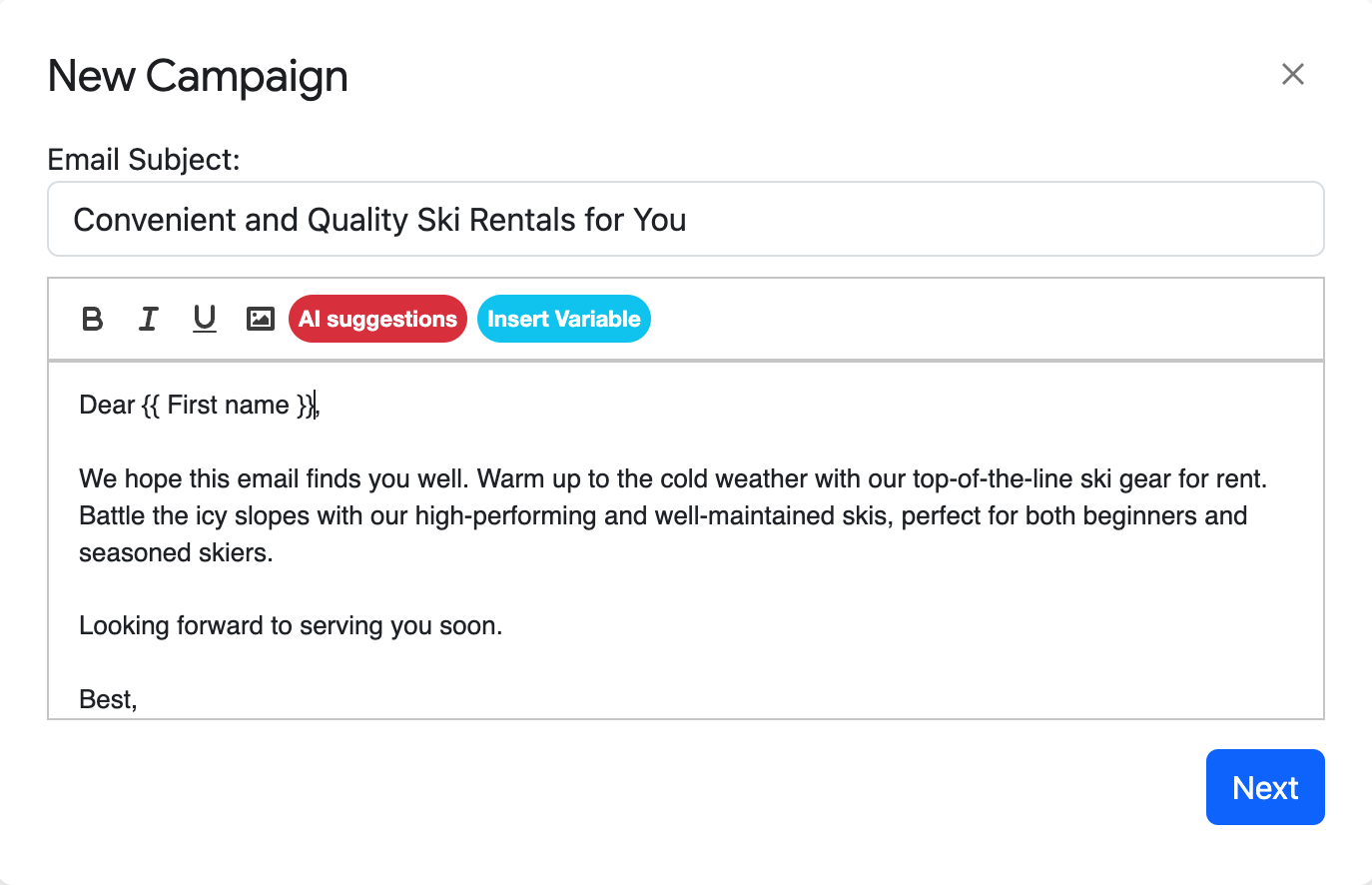This screenshot has width=1372, height=885.
Task: Open AI suggestions for the email
Action: point(377,319)
